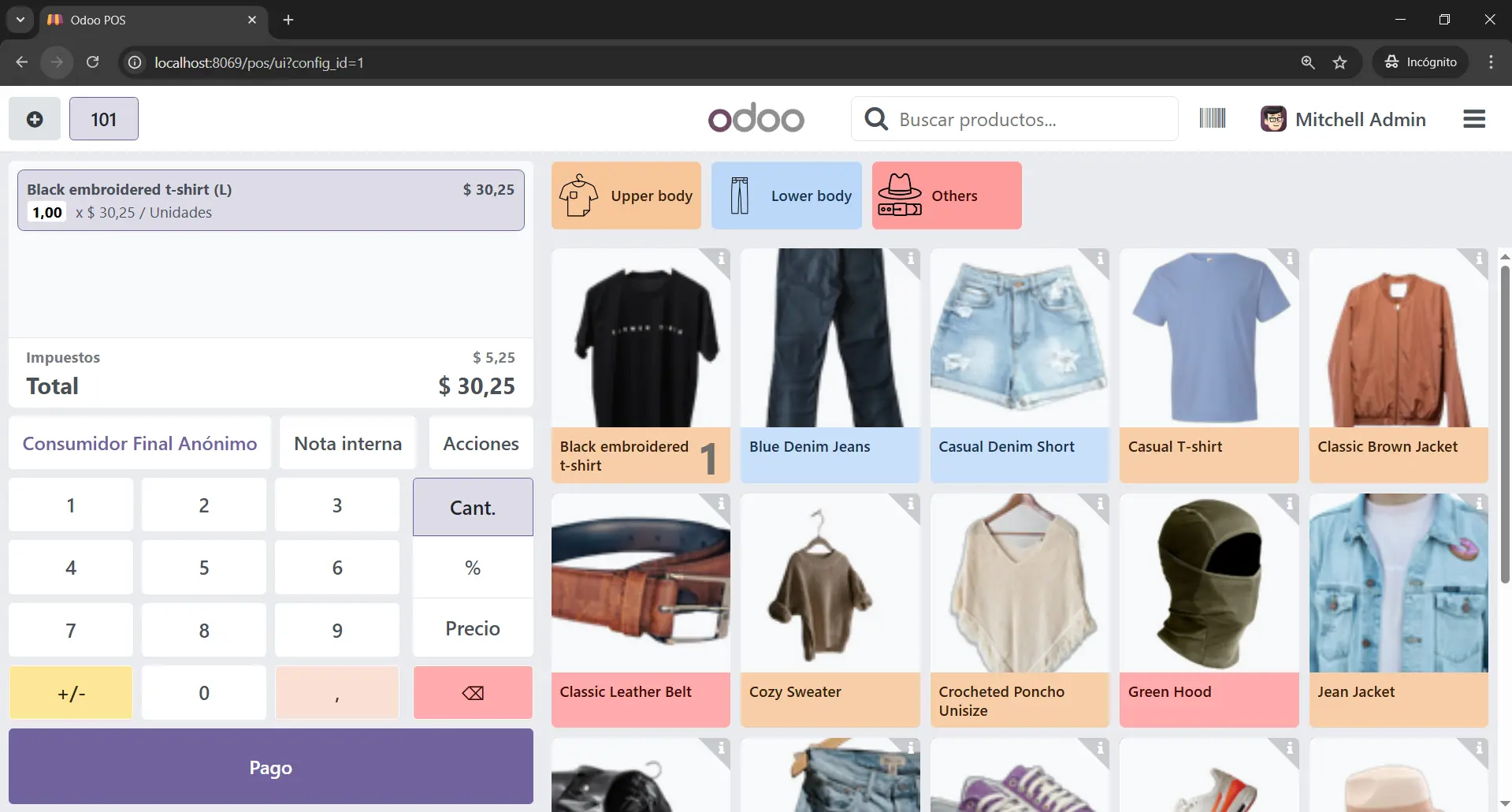Select the Lower body category
The height and width of the screenshot is (812, 1512).
coord(786,196)
